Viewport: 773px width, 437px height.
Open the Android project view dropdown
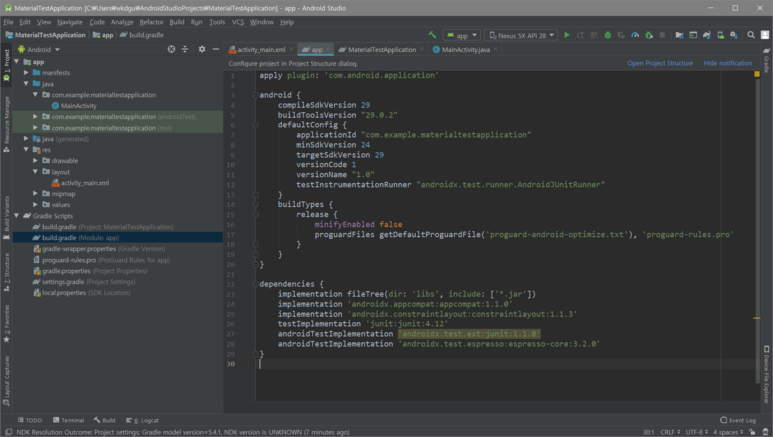(x=39, y=49)
